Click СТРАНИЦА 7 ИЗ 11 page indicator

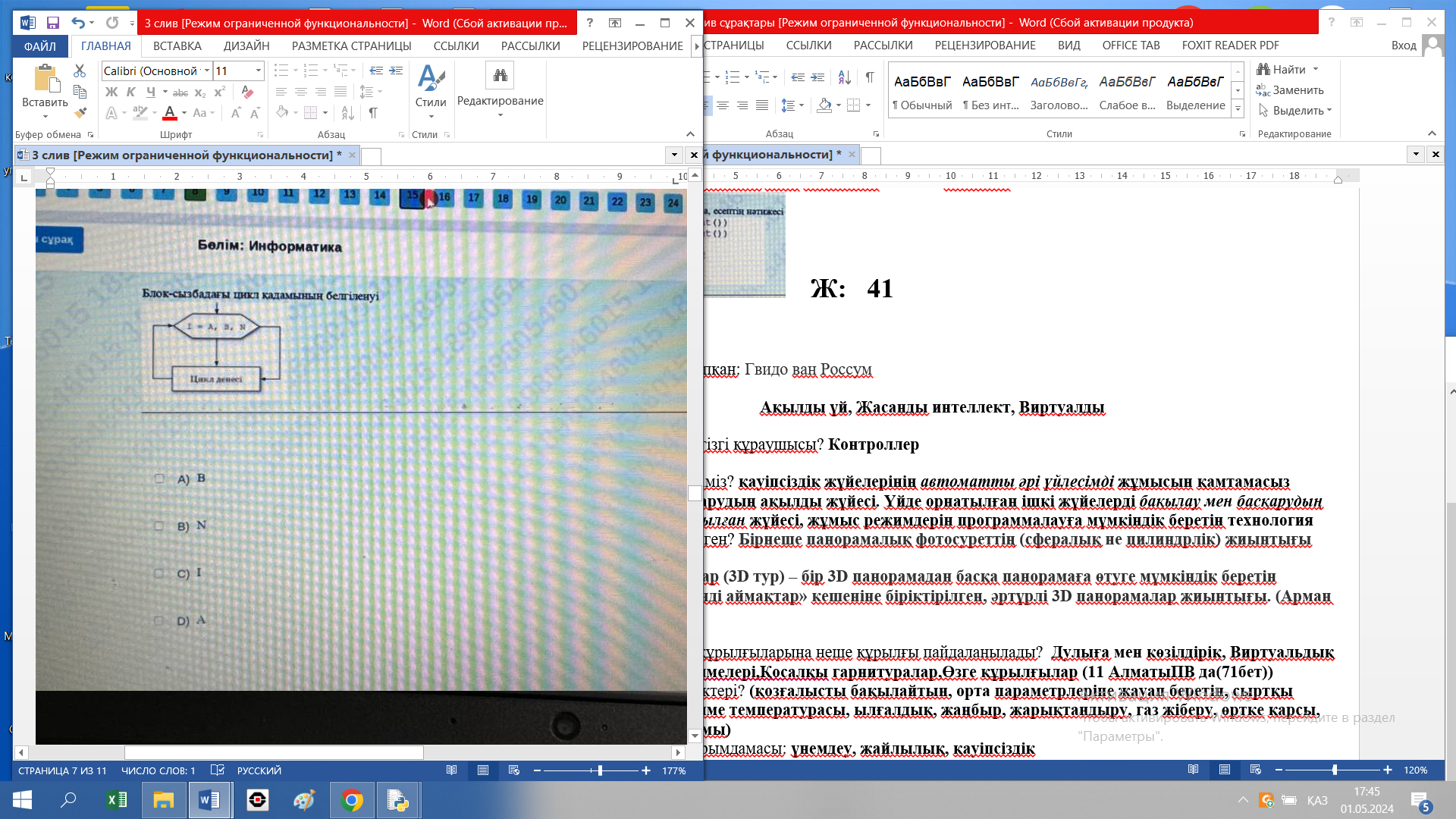click(63, 770)
